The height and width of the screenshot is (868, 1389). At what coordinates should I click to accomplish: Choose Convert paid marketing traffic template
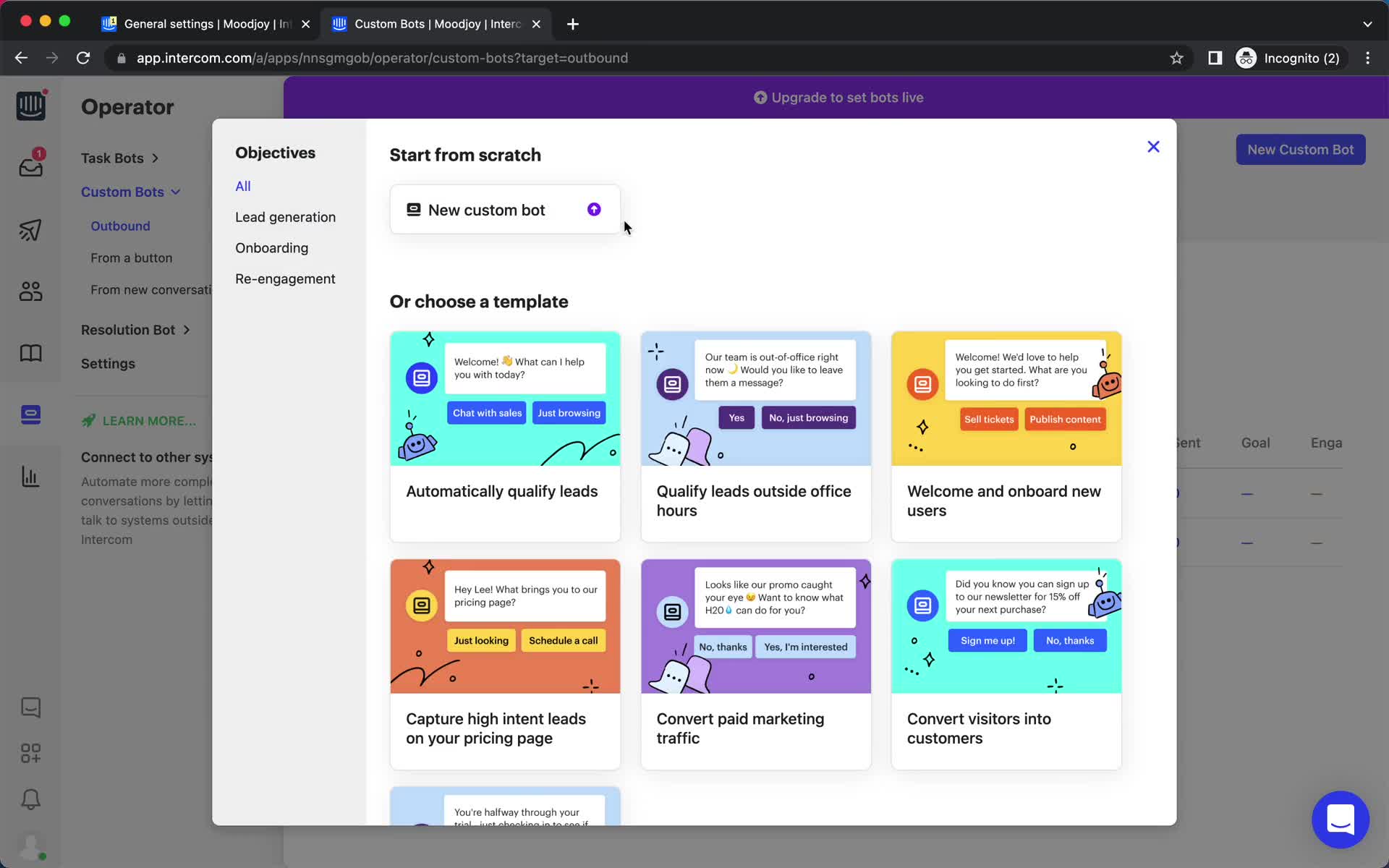(x=755, y=664)
